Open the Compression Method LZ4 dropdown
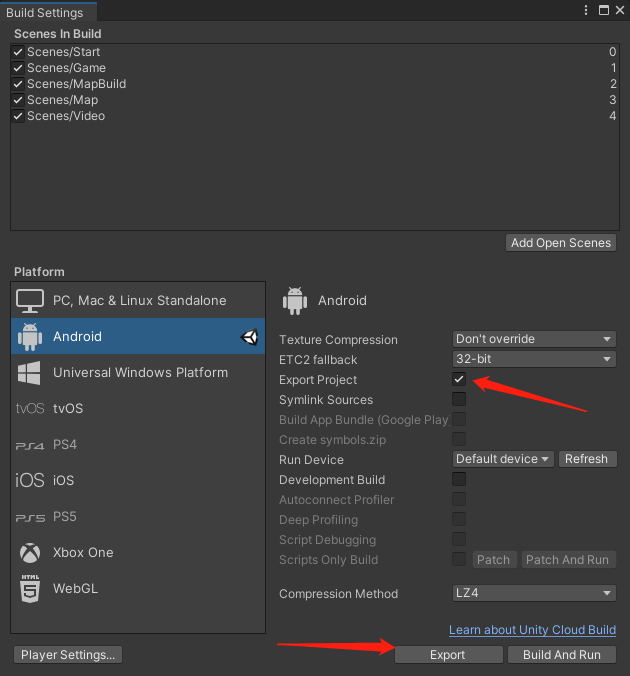Image resolution: width=630 pixels, height=676 pixels. tap(534, 593)
